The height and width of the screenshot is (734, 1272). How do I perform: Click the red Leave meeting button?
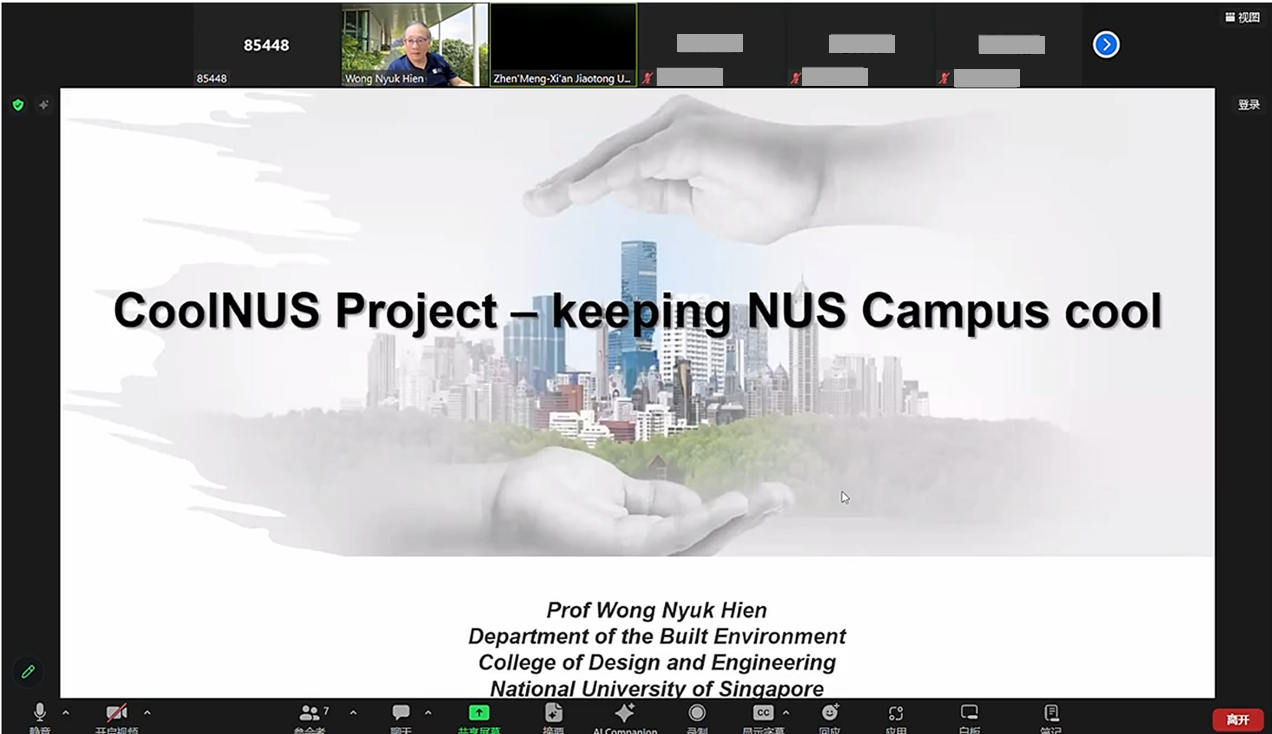(x=1238, y=719)
